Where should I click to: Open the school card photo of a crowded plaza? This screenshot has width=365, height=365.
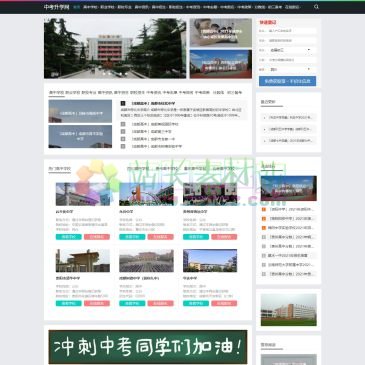pos(146,261)
